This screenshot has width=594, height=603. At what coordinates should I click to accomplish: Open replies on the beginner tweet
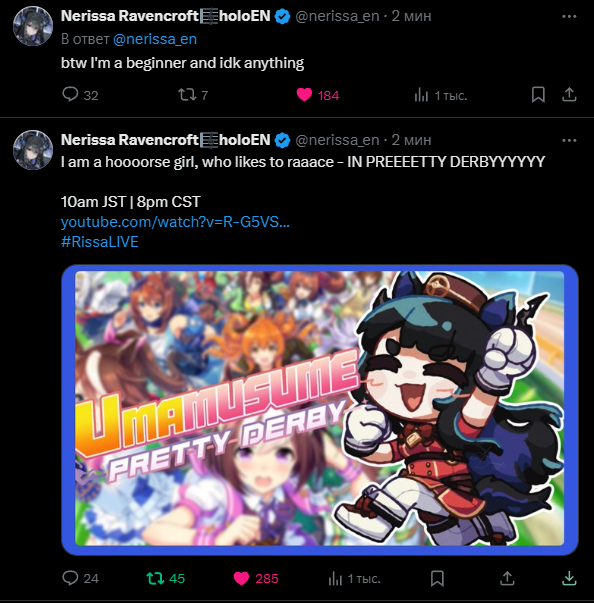point(80,95)
